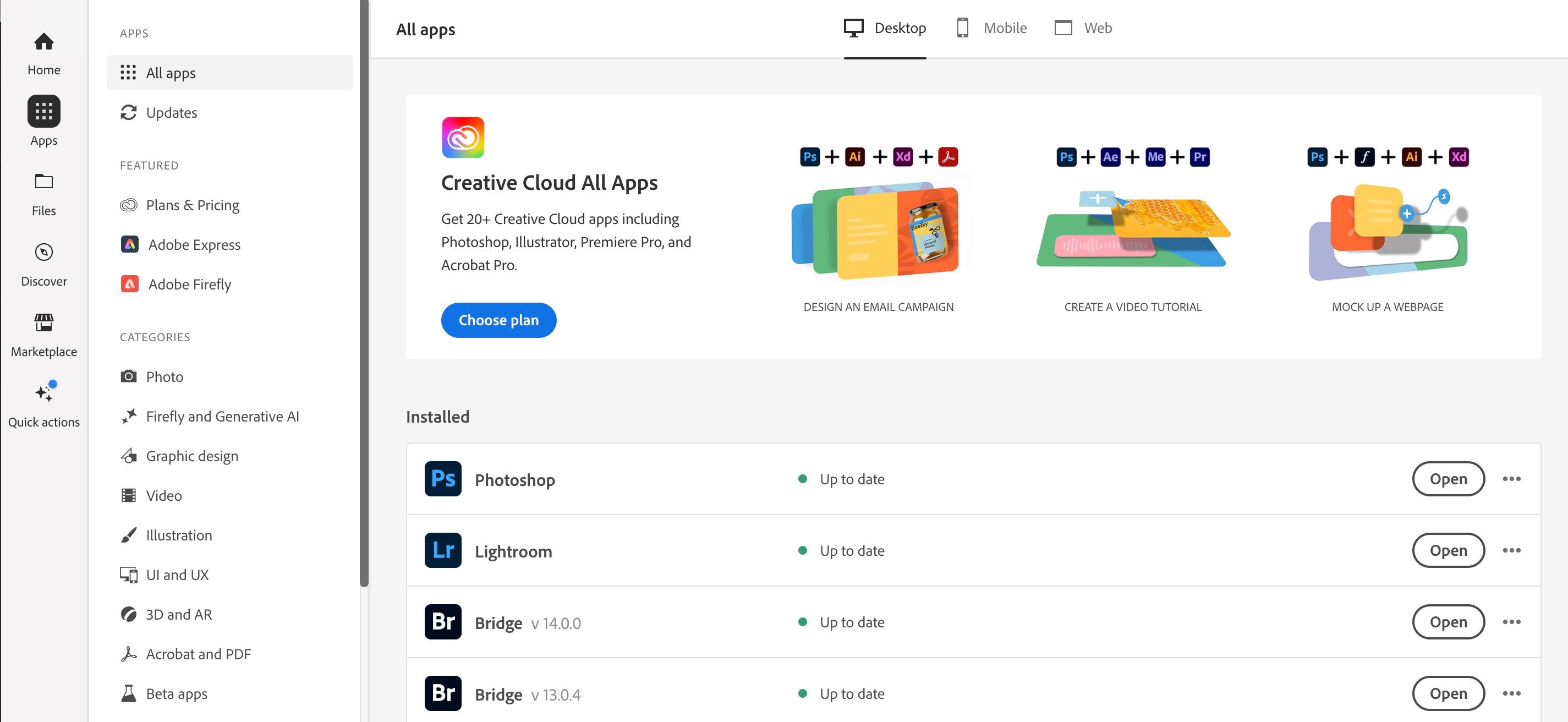Viewport: 1568px width, 722px height.
Task: Click Open next to Bridge v 13.0.4
Action: [x=1448, y=693]
